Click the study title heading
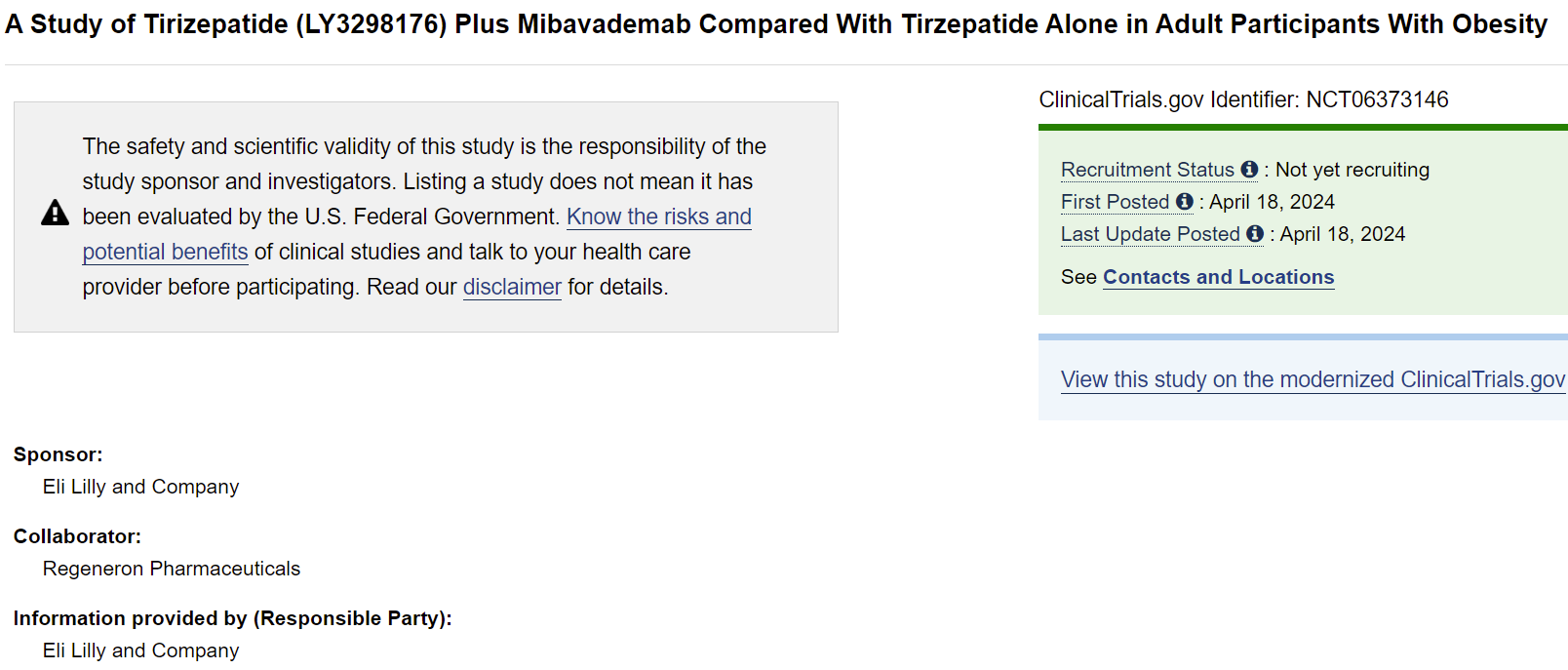 tap(775, 24)
